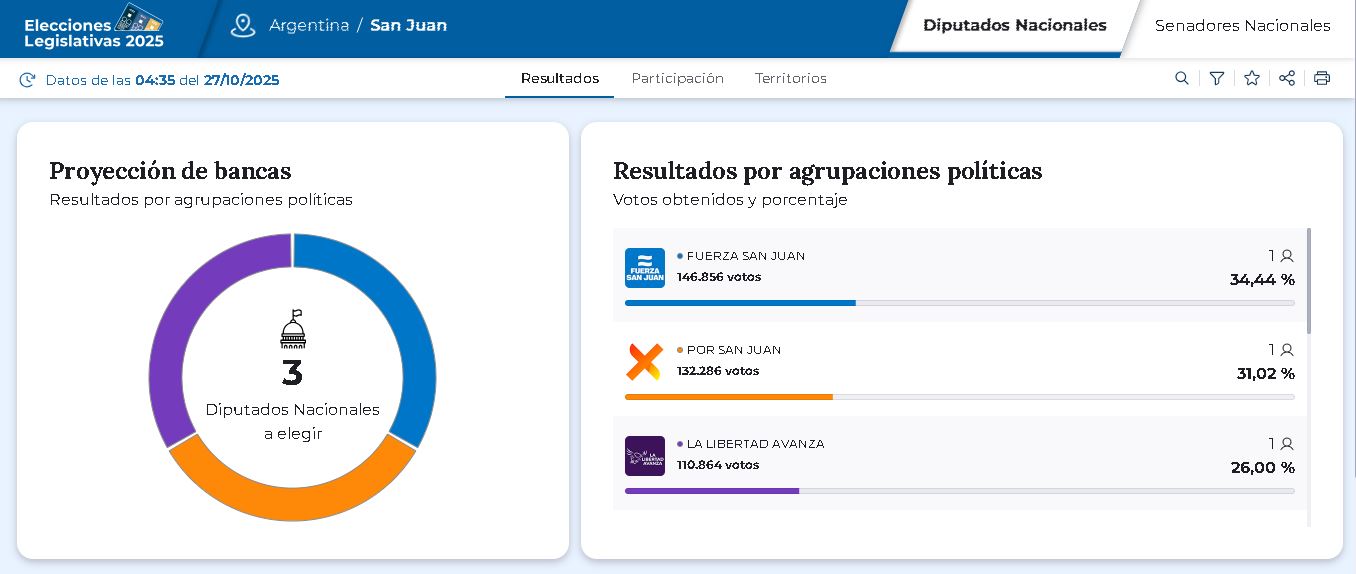Click the share icon

coord(1287,78)
